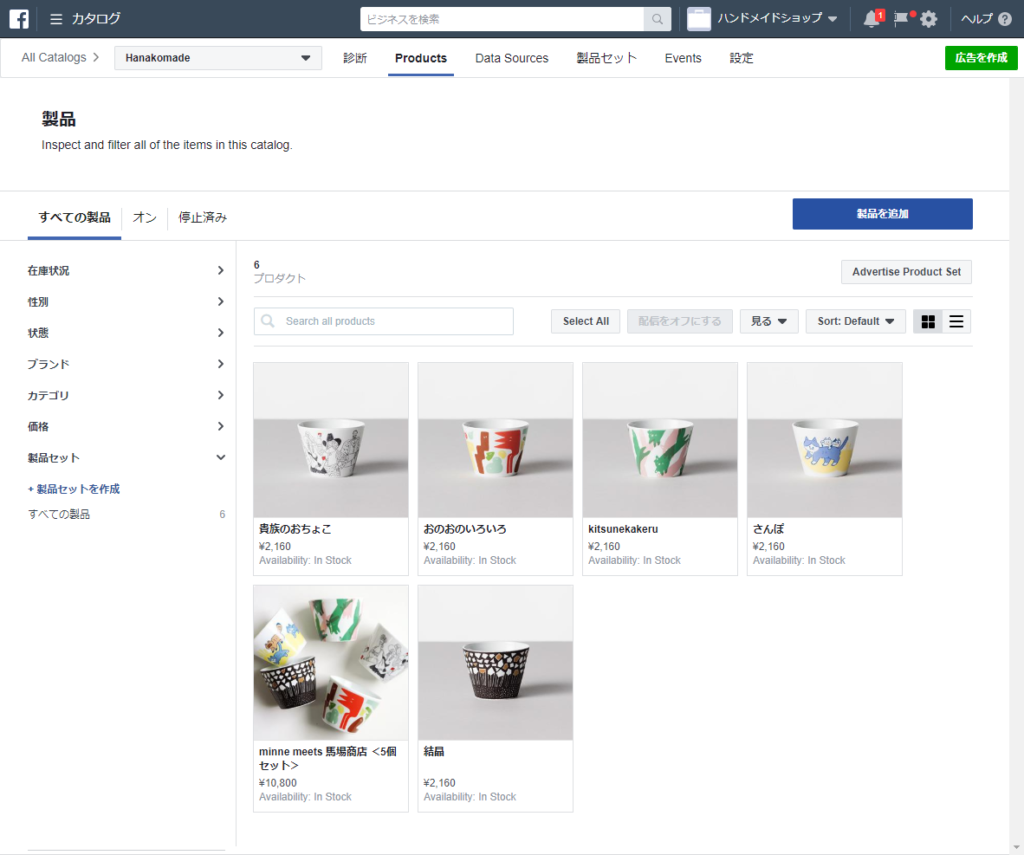1024x855 pixels.
Task: Open the ハンドメイドショップ account dropdown
Action: click(x=777, y=18)
